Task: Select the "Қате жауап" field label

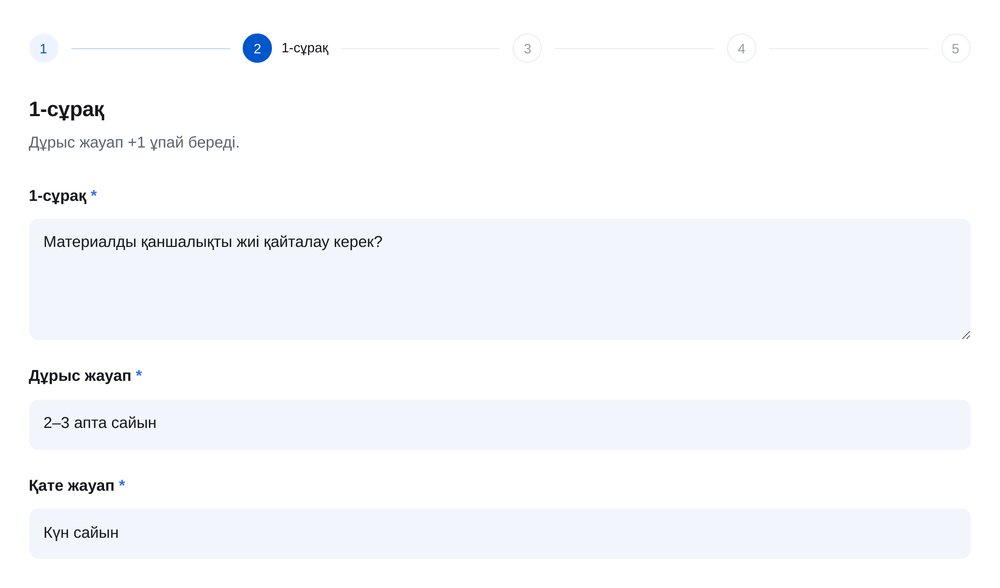Action: point(71,486)
